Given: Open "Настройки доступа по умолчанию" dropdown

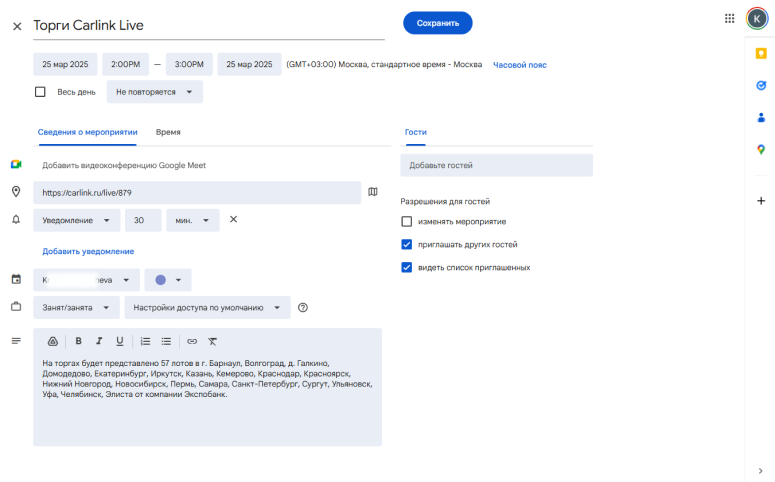Looking at the screenshot, I should (x=207, y=307).
